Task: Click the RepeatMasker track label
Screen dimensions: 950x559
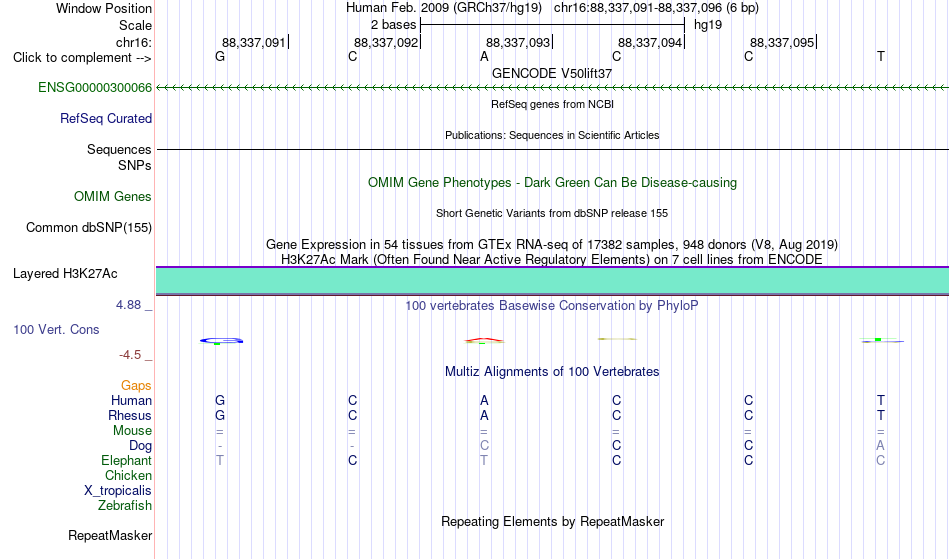Action: click(x=110, y=536)
